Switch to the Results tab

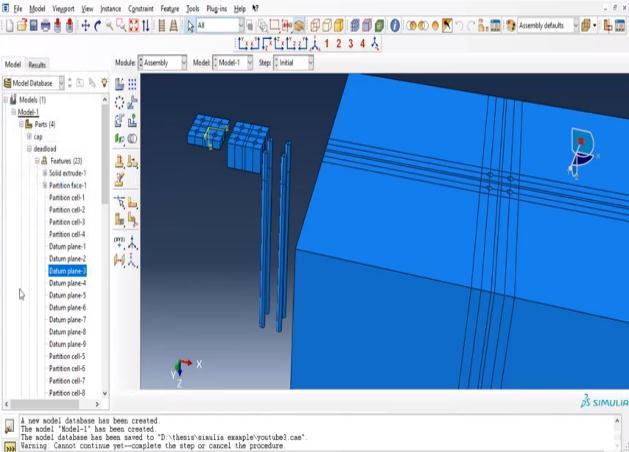[x=37, y=65]
